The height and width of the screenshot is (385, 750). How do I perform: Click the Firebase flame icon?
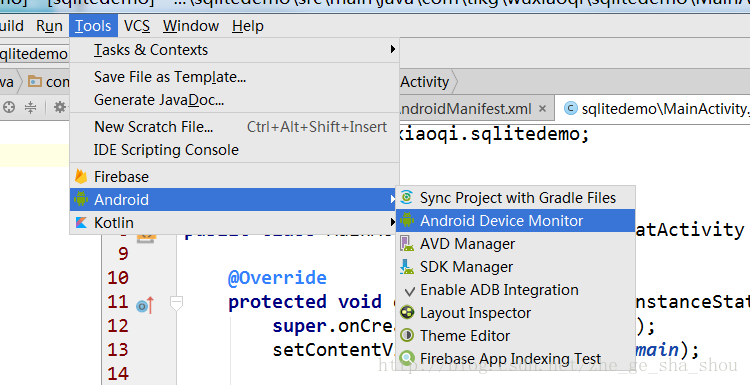81,176
